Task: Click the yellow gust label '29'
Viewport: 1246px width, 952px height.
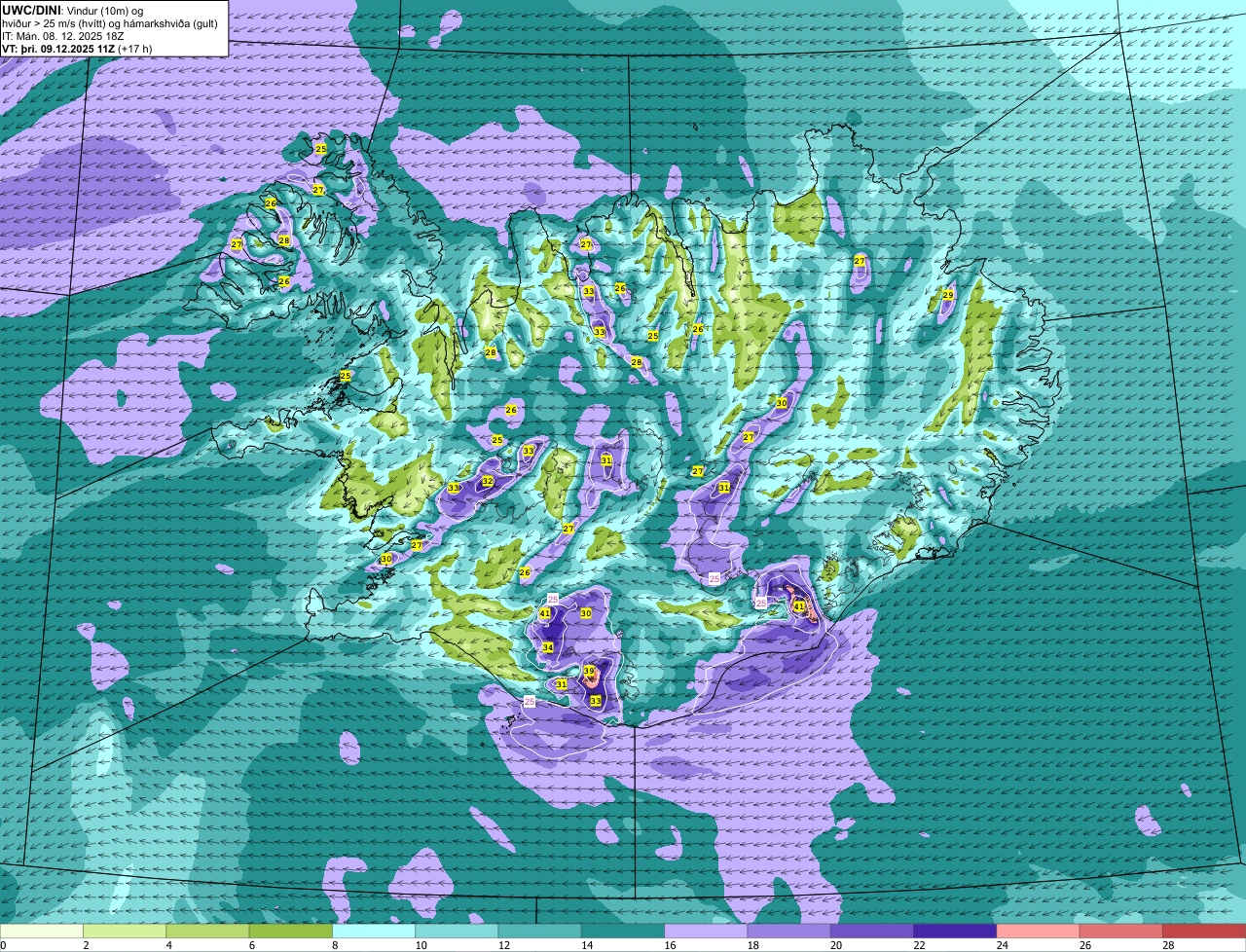Action: click(x=948, y=295)
